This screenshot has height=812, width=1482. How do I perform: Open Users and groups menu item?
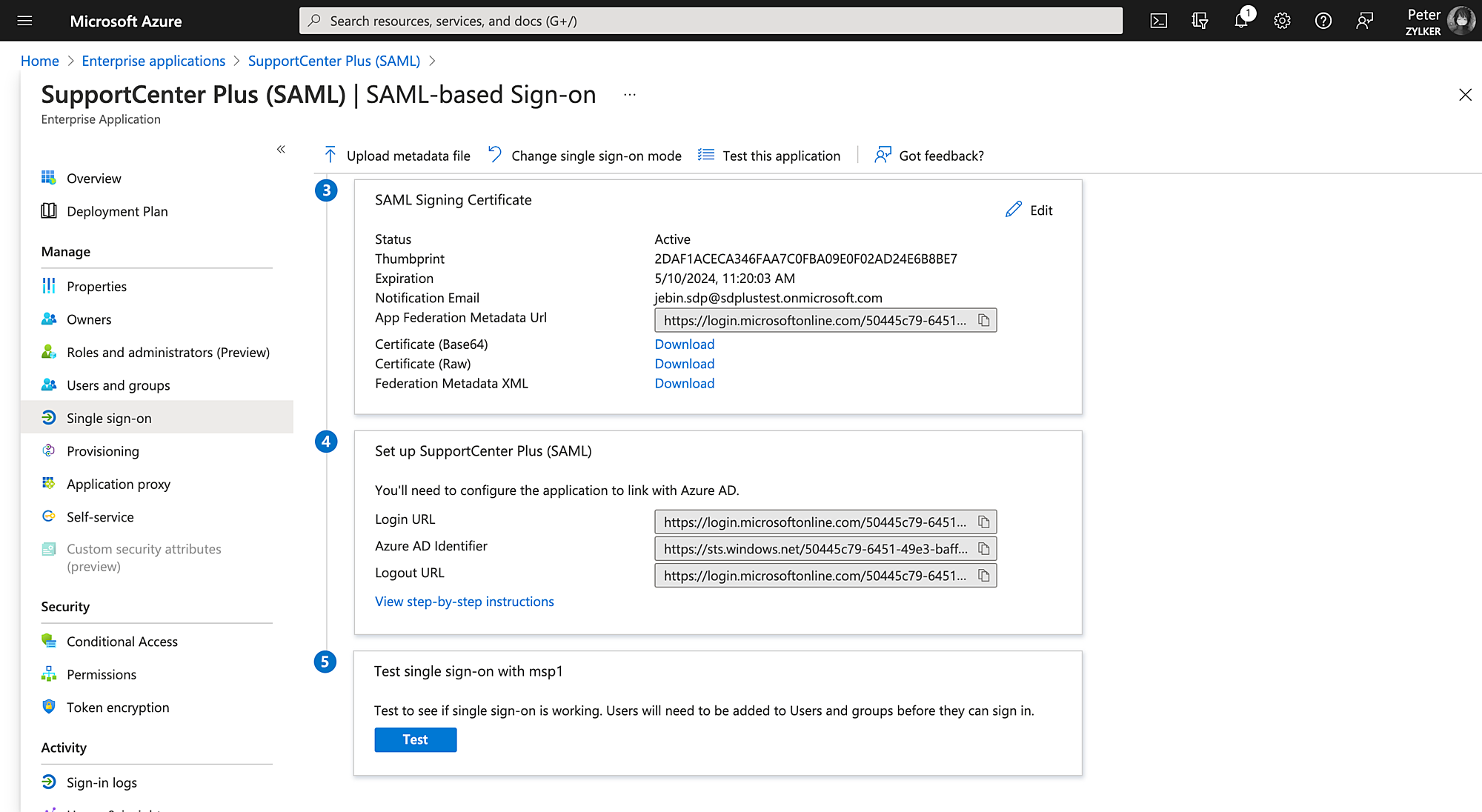tap(118, 385)
